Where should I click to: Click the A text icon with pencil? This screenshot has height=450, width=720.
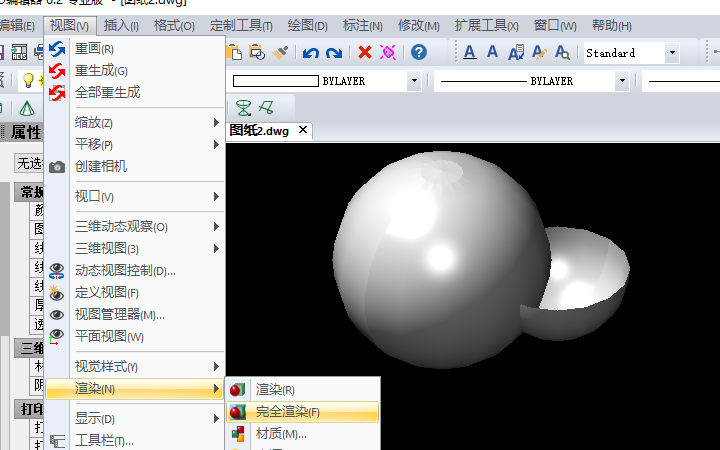[x=539, y=52]
